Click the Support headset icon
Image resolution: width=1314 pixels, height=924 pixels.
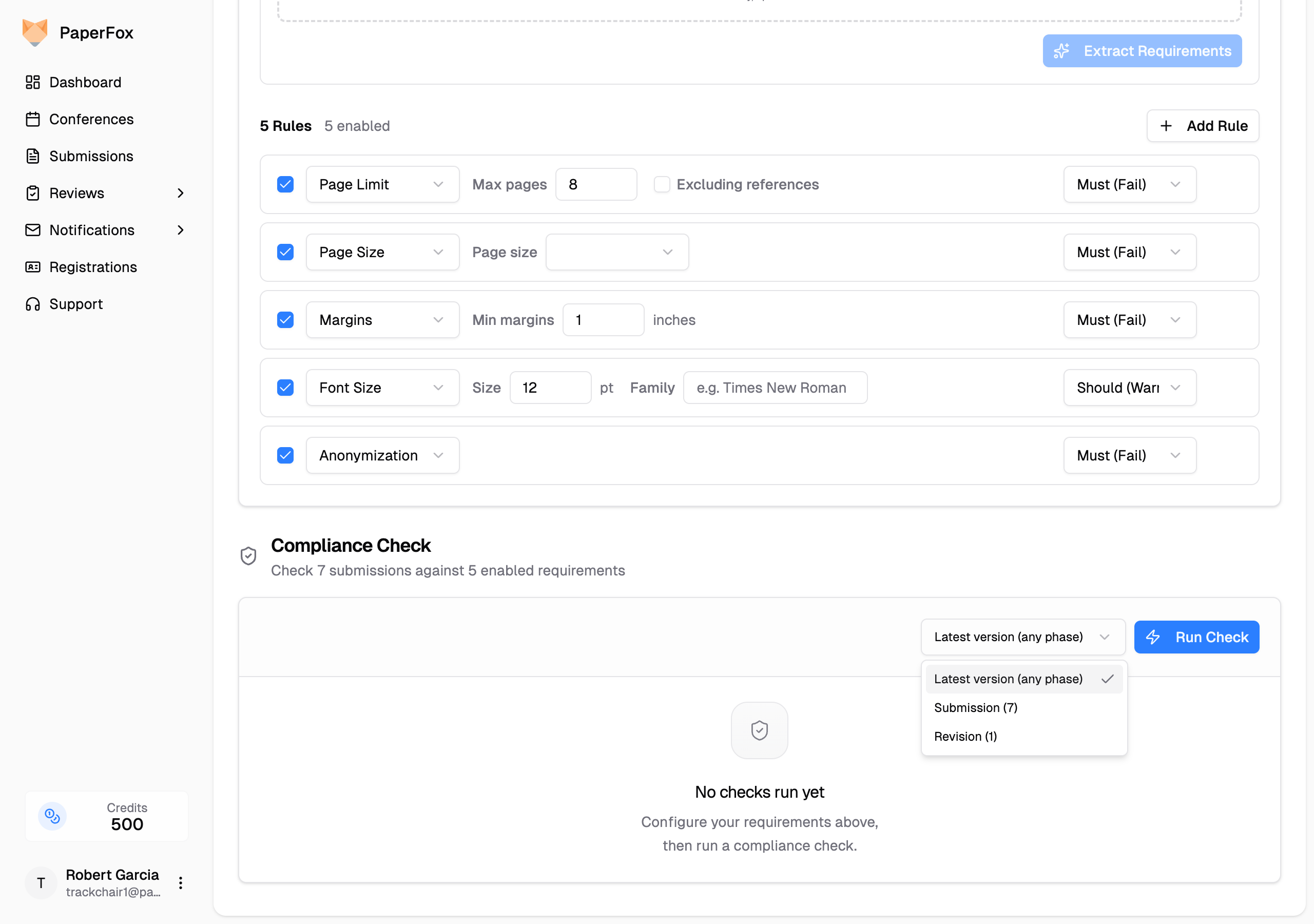(x=33, y=304)
